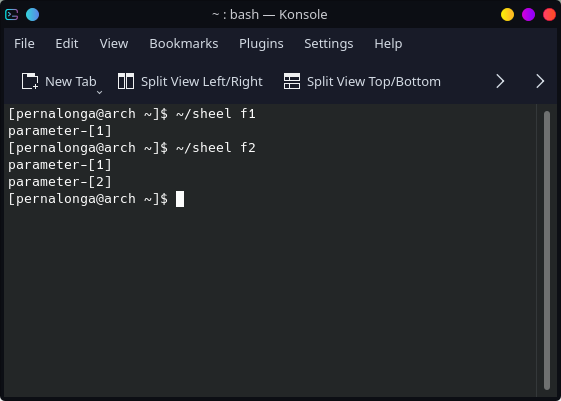Open the File menu
This screenshot has height=401, width=561.
(24, 44)
